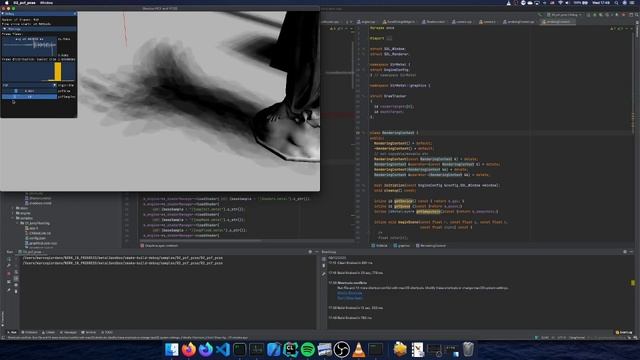Screen dimensions: 640x360
Task: Click the frame times plot in the Debug overlay
Action: [x=29, y=47]
